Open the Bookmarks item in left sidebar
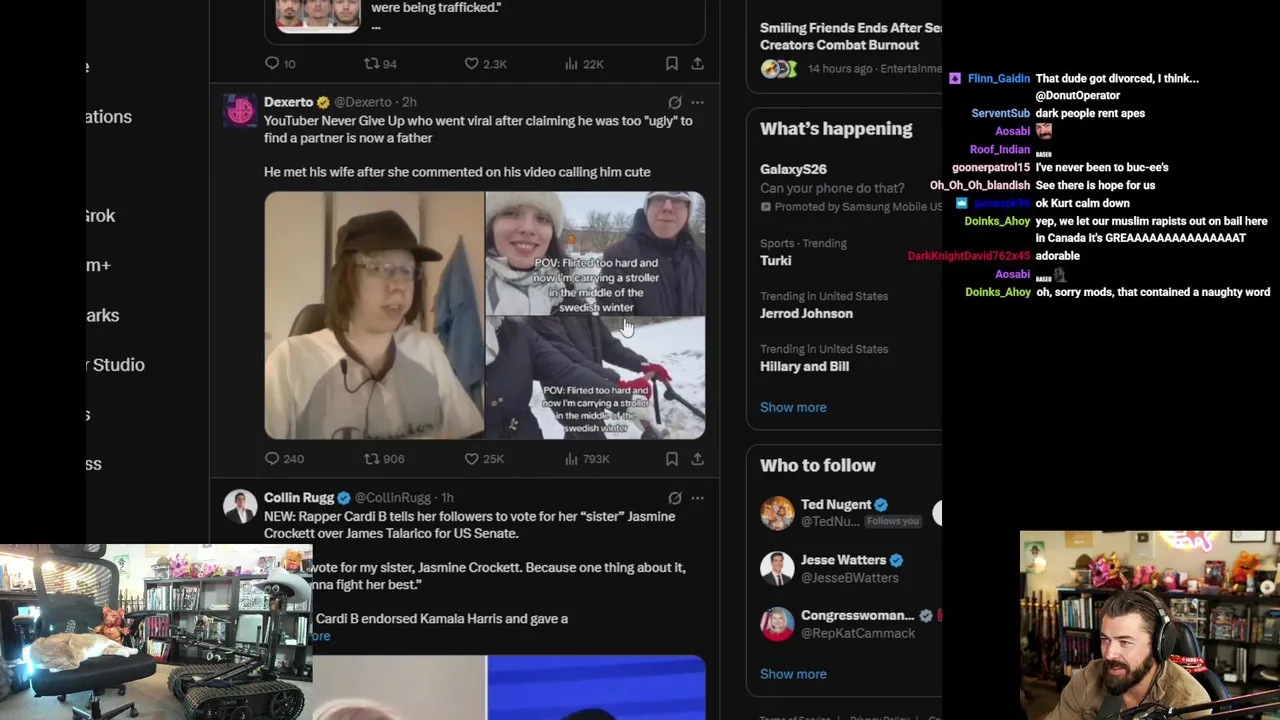The height and width of the screenshot is (720, 1280). click(102, 315)
